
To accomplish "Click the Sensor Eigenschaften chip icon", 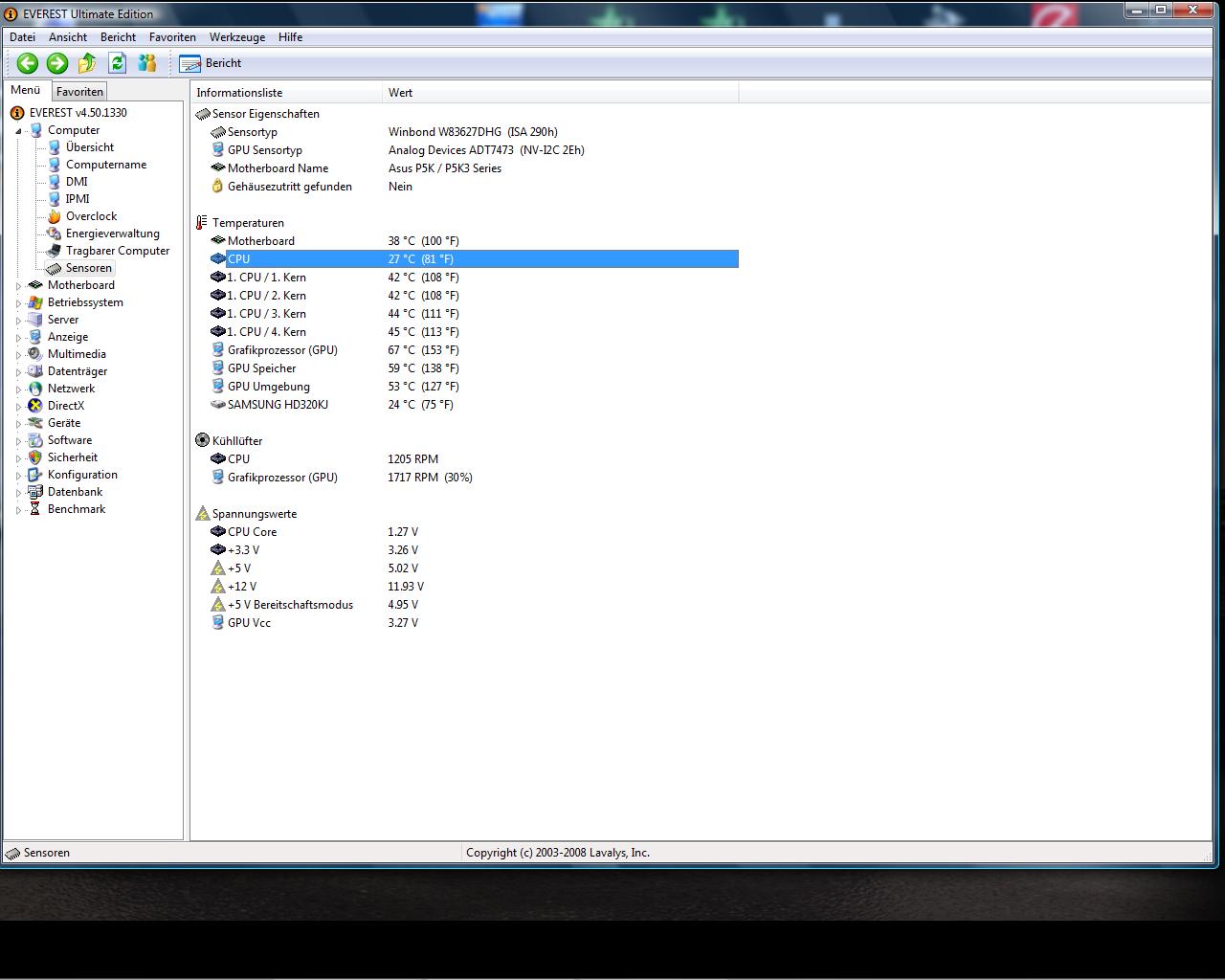I will [202, 114].
